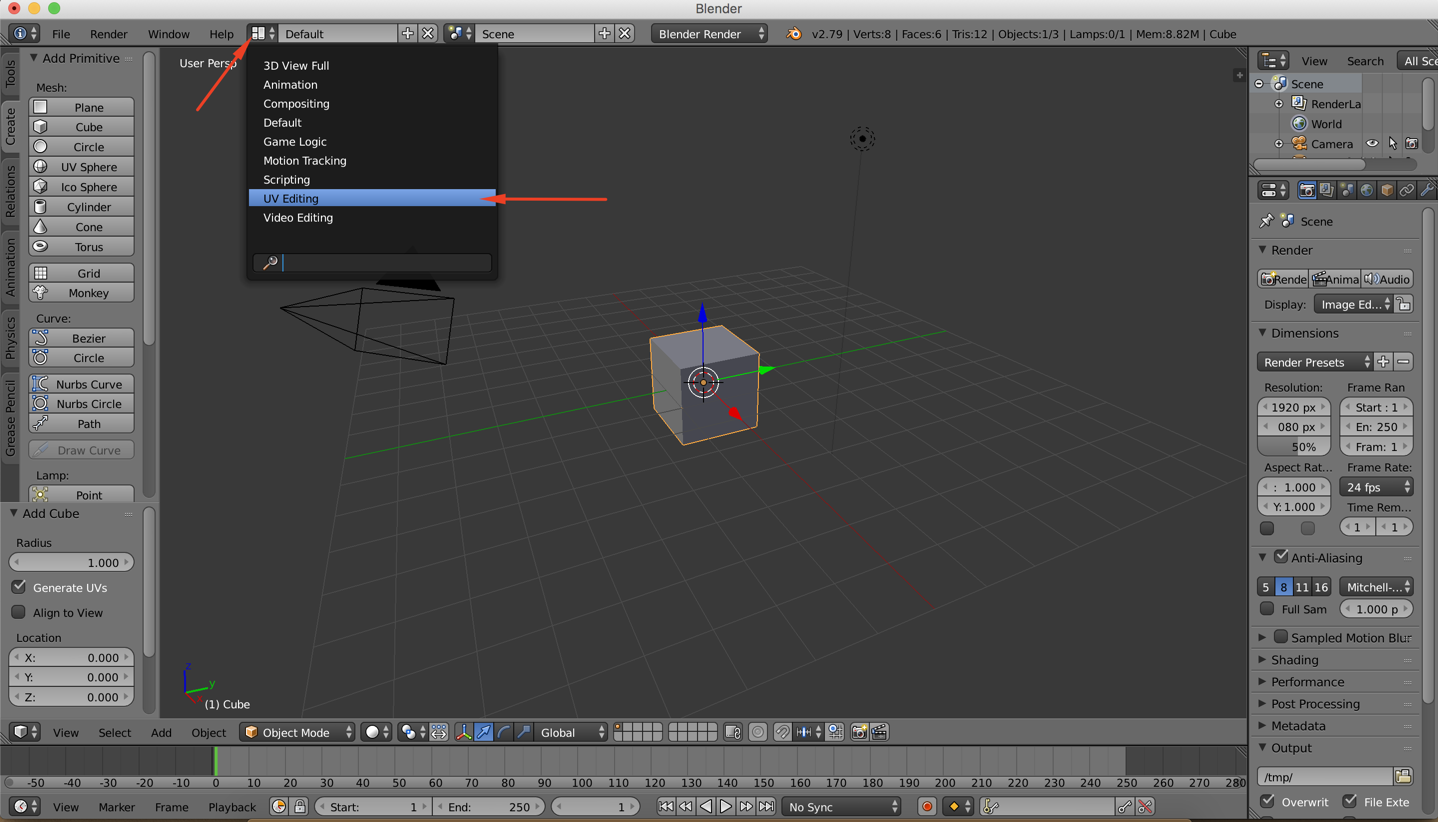Play the animation forward
This screenshot has height=822, width=1439.
[726, 806]
